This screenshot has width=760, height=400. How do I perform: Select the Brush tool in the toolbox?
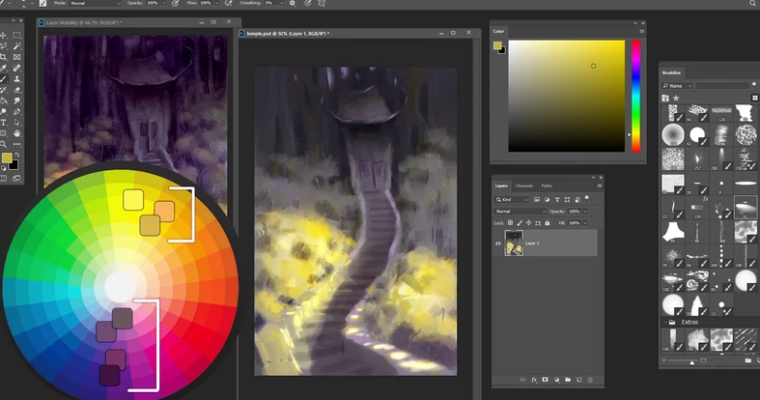tap(3, 79)
